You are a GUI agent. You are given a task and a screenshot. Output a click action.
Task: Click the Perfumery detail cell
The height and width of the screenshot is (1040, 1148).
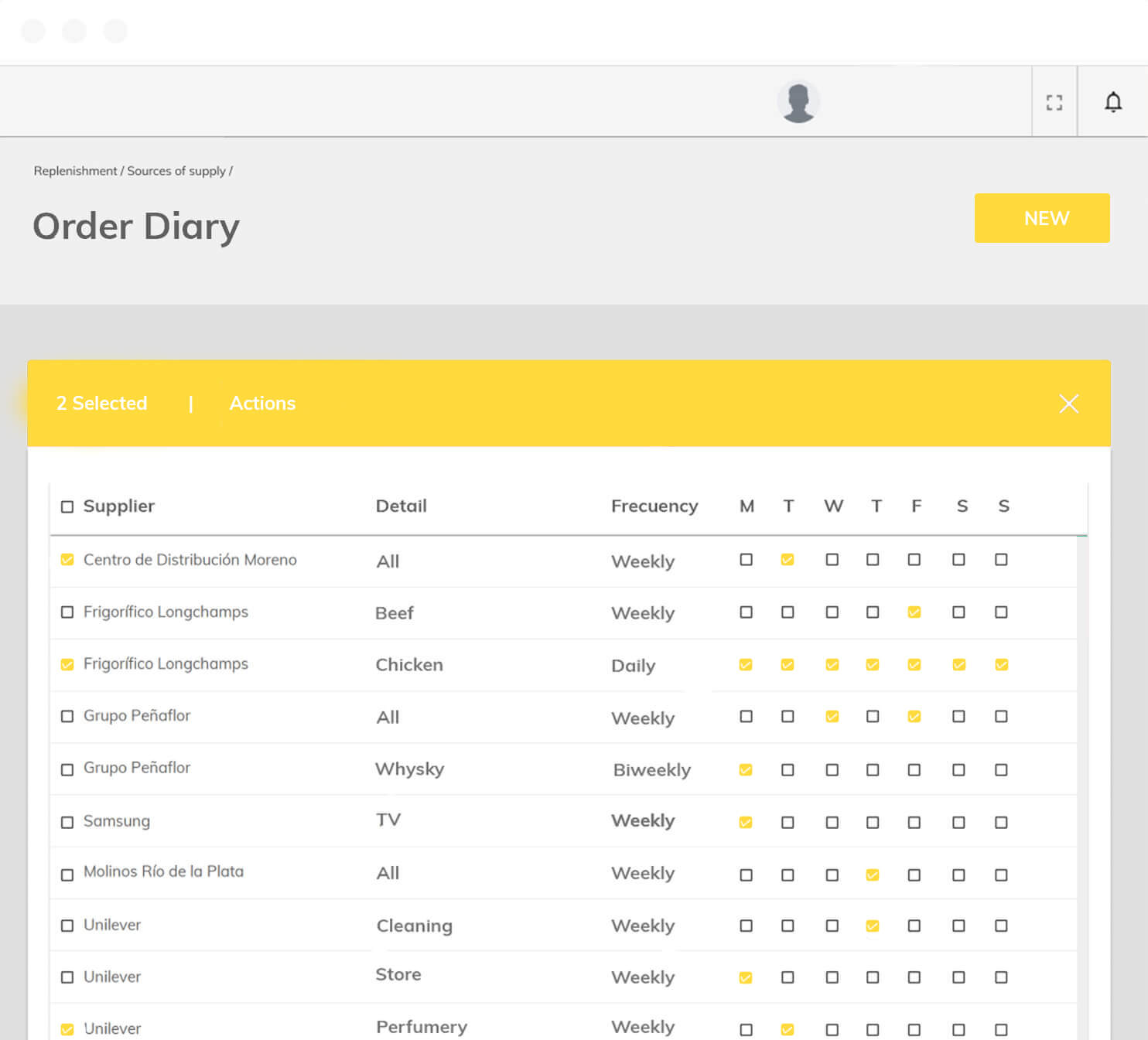pyautogui.click(x=422, y=1027)
